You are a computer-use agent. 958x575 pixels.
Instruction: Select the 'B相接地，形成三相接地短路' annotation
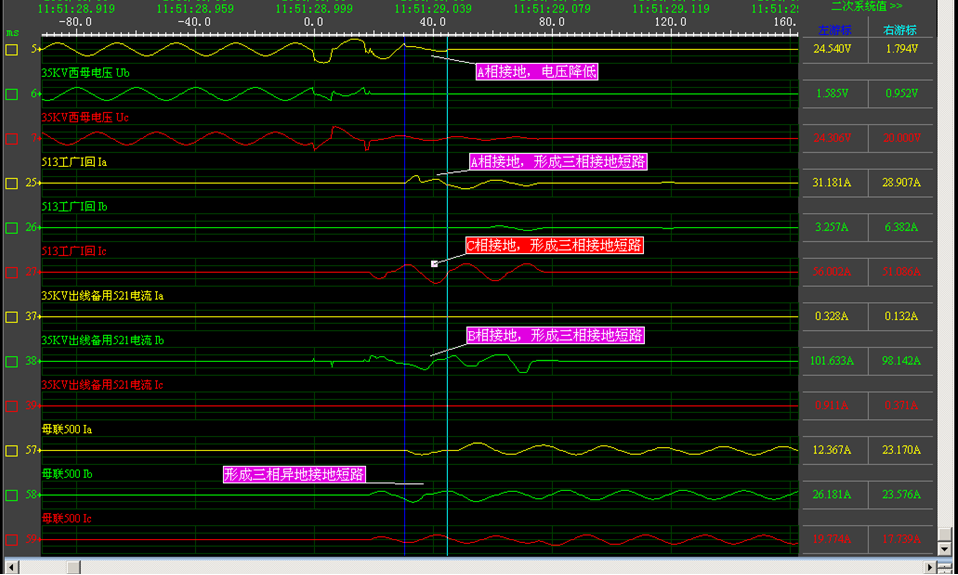pyautogui.click(x=555, y=335)
